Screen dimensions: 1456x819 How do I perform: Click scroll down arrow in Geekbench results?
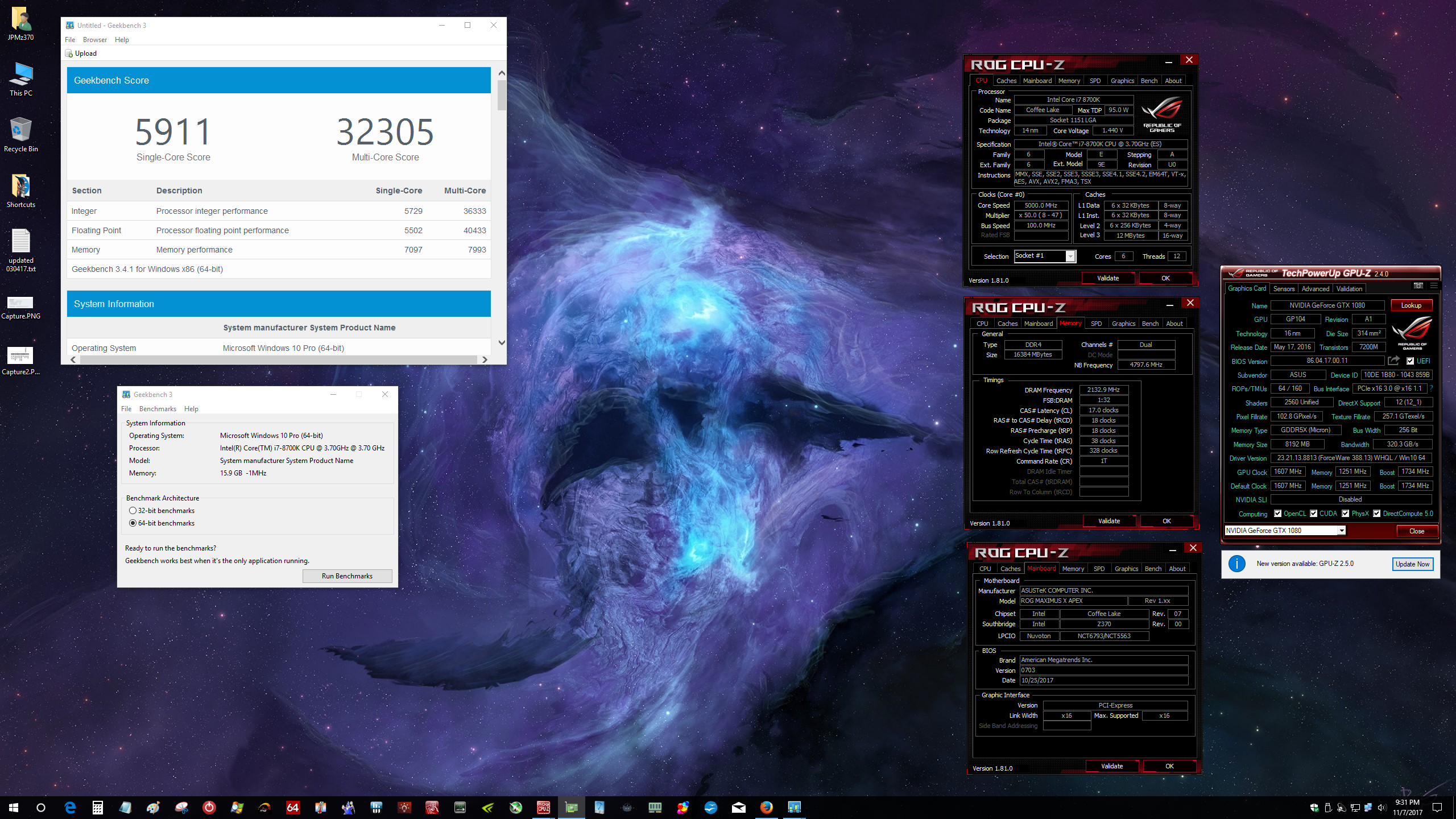(502, 342)
